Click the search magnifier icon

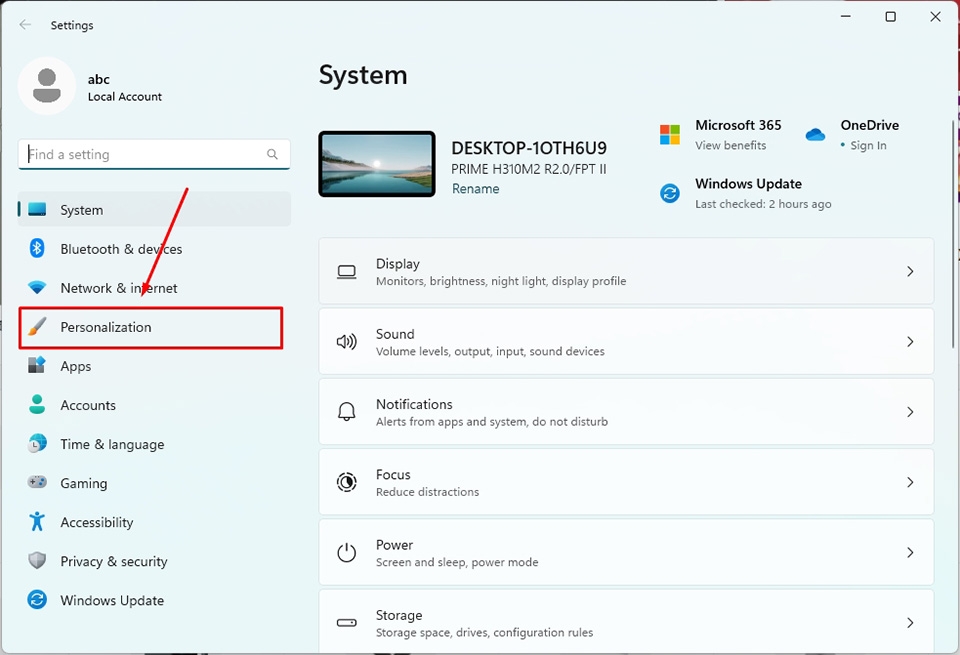[272, 154]
